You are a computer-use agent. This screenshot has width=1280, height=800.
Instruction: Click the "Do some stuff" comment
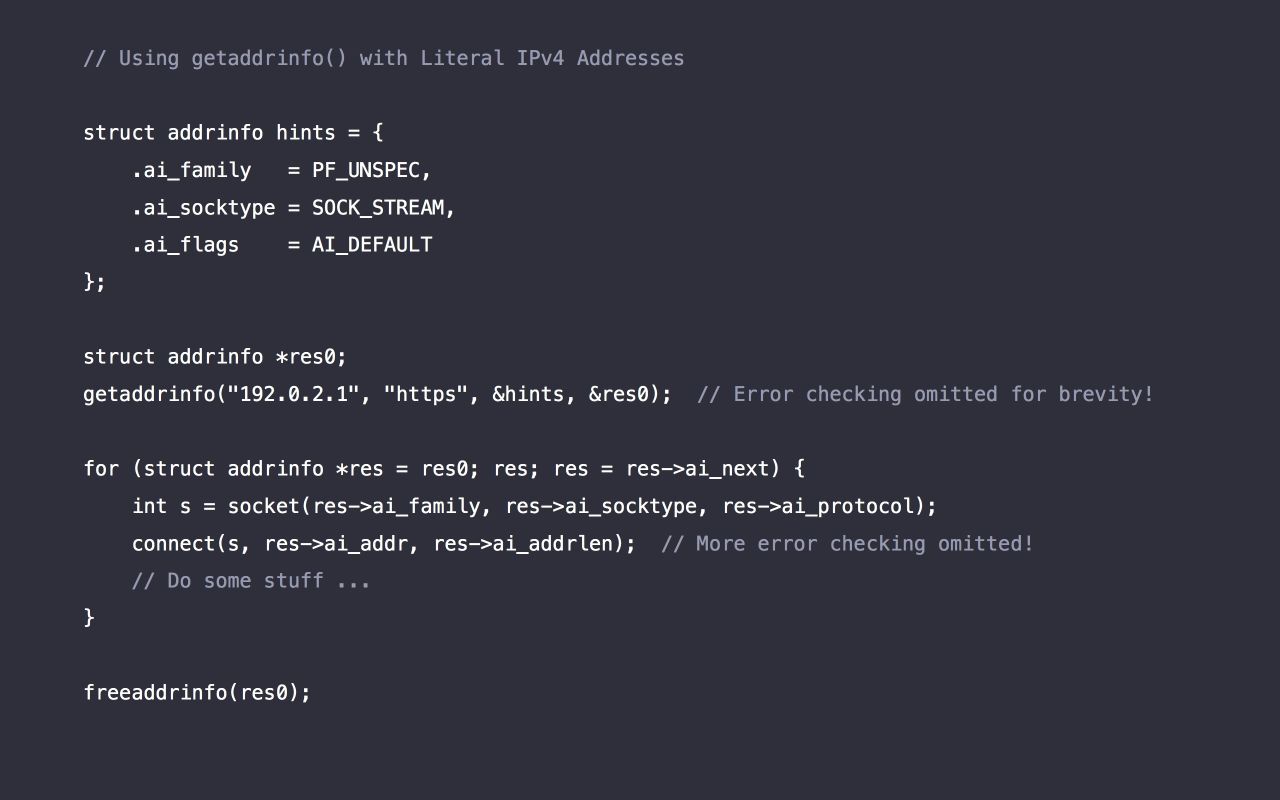click(251, 580)
